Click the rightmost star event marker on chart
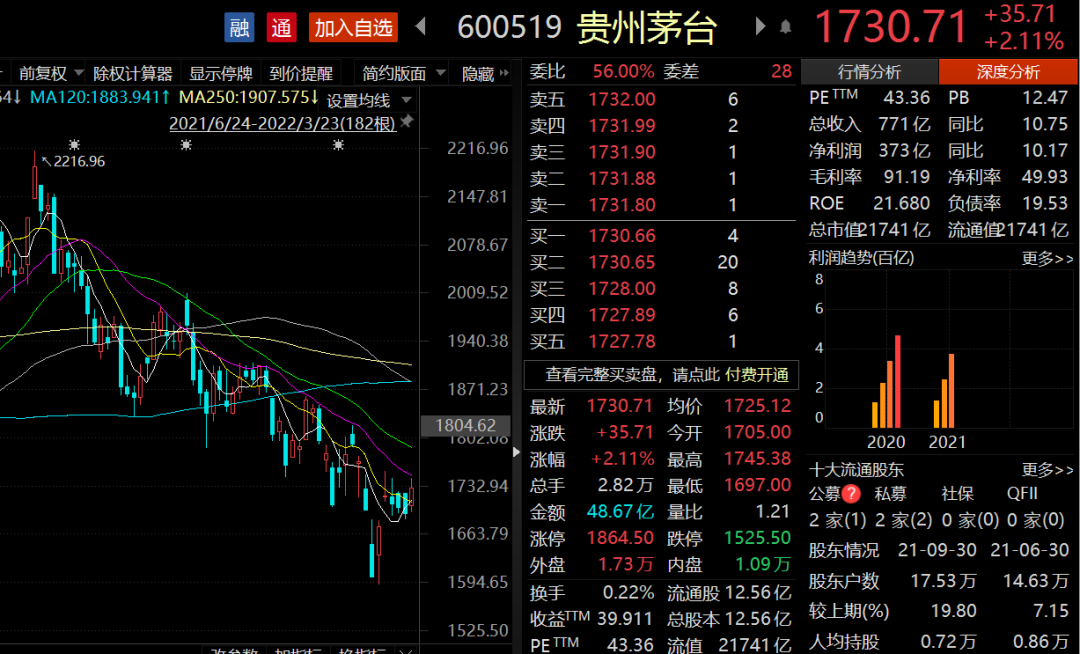Image resolution: width=1080 pixels, height=654 pixels. coord(338,145)
